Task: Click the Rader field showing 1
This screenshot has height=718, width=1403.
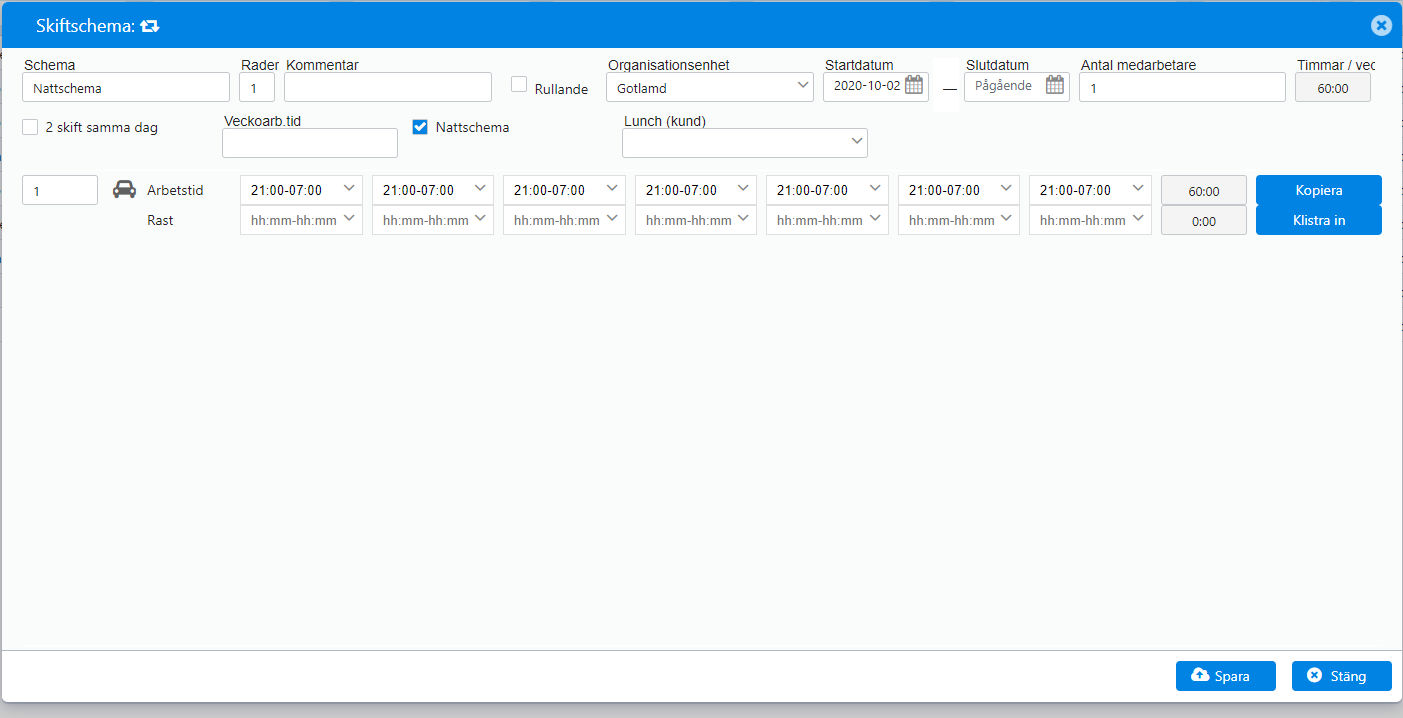Action: (257, 87)
